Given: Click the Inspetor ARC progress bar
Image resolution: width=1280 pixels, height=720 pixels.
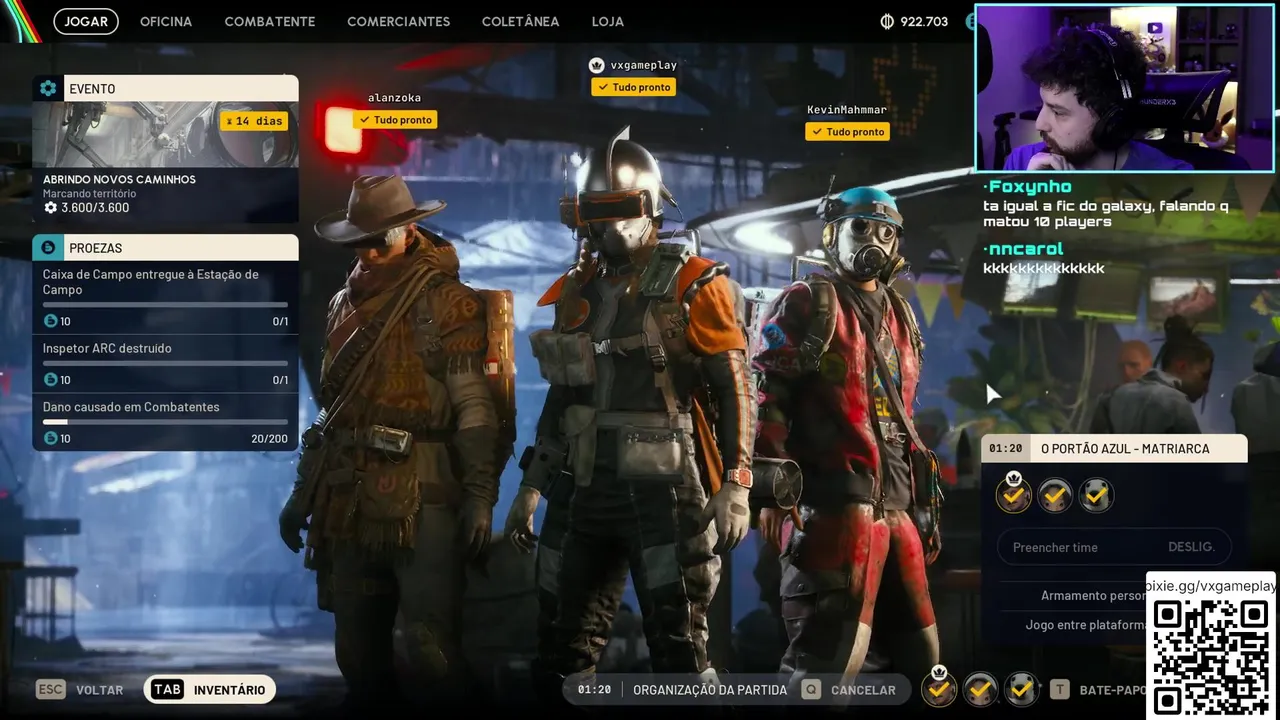Looking at the screenshot, I should click(165, 364).
